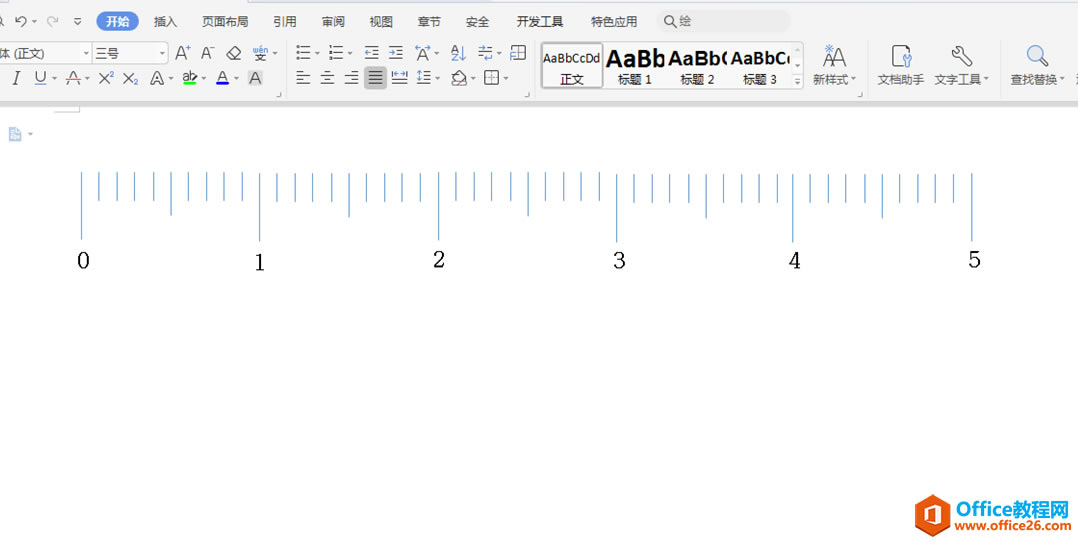Clear formatting with the eraser icon
Viewport: 1078px width, 543px height.
point(234,53)
